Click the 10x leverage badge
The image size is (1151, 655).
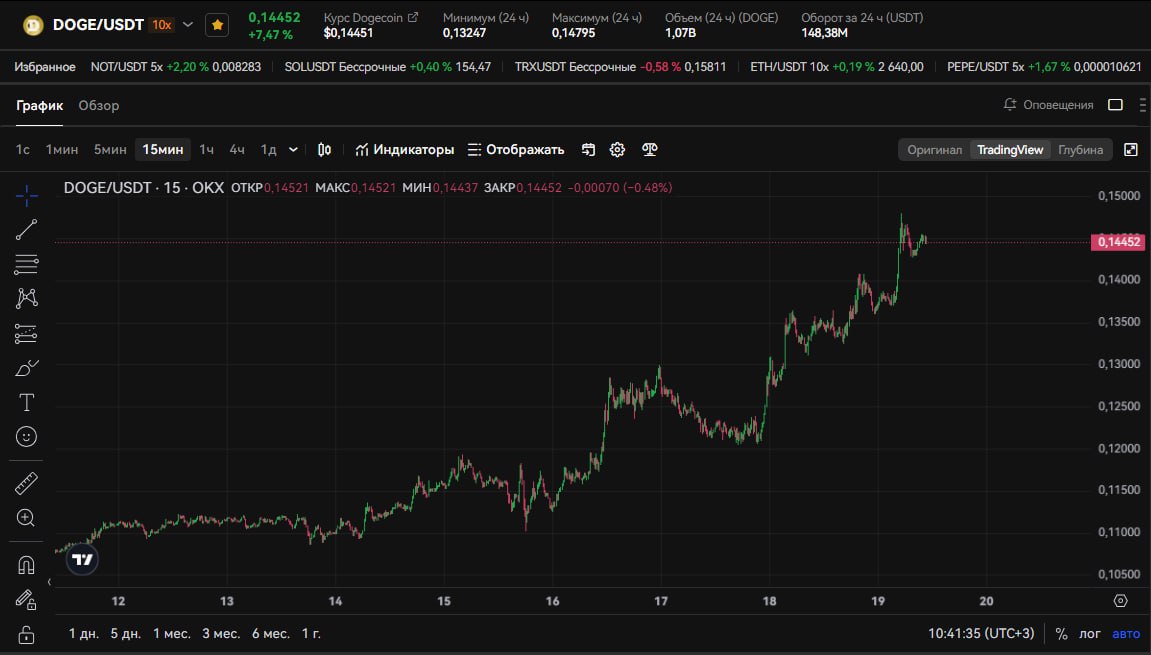[161, 25]
